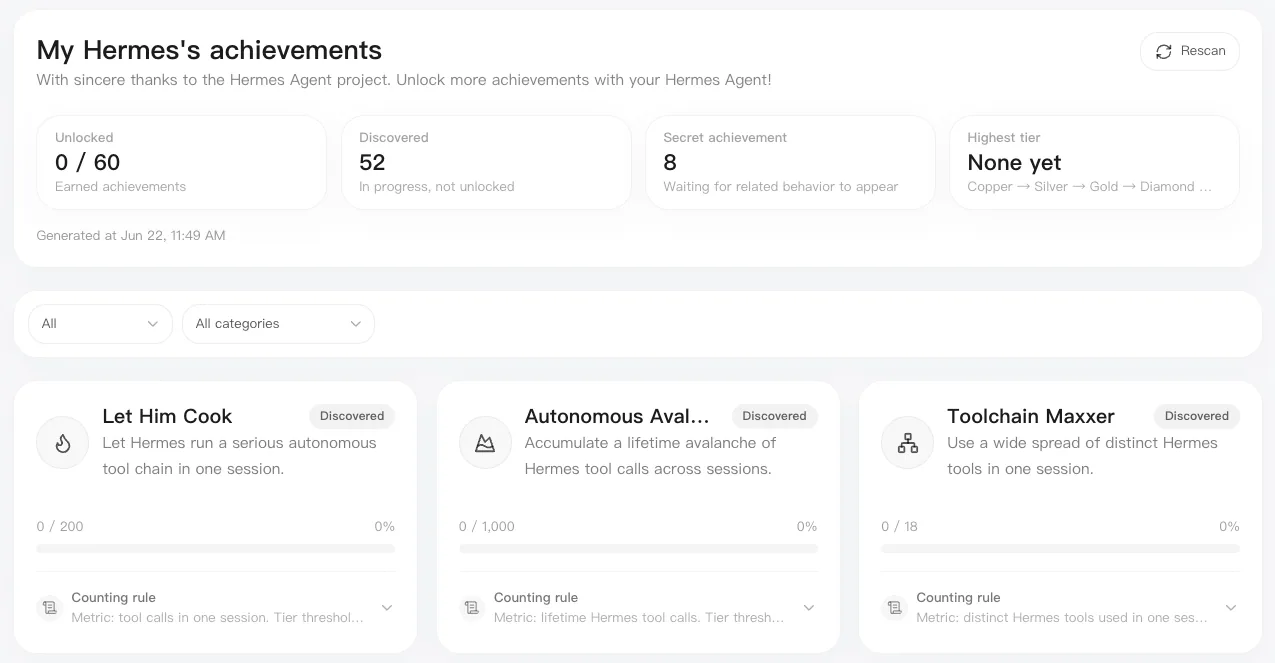Click the Discovered badge on Let Him Cook
Image resolution: width=1275 pixels, height=663 pixels.
tap(352, 416)
